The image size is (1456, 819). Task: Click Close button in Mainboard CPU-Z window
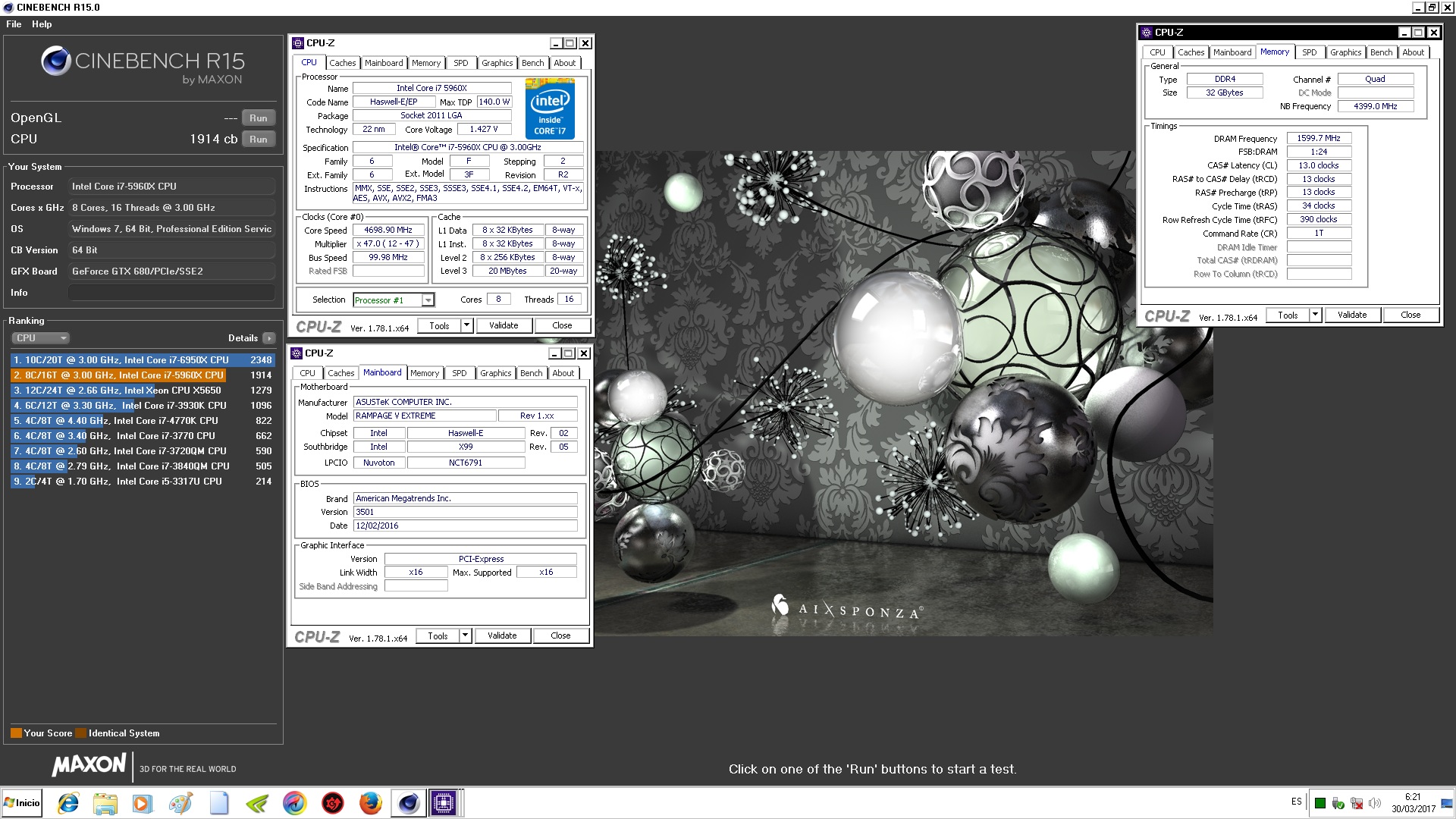click(x=560, y=636)
